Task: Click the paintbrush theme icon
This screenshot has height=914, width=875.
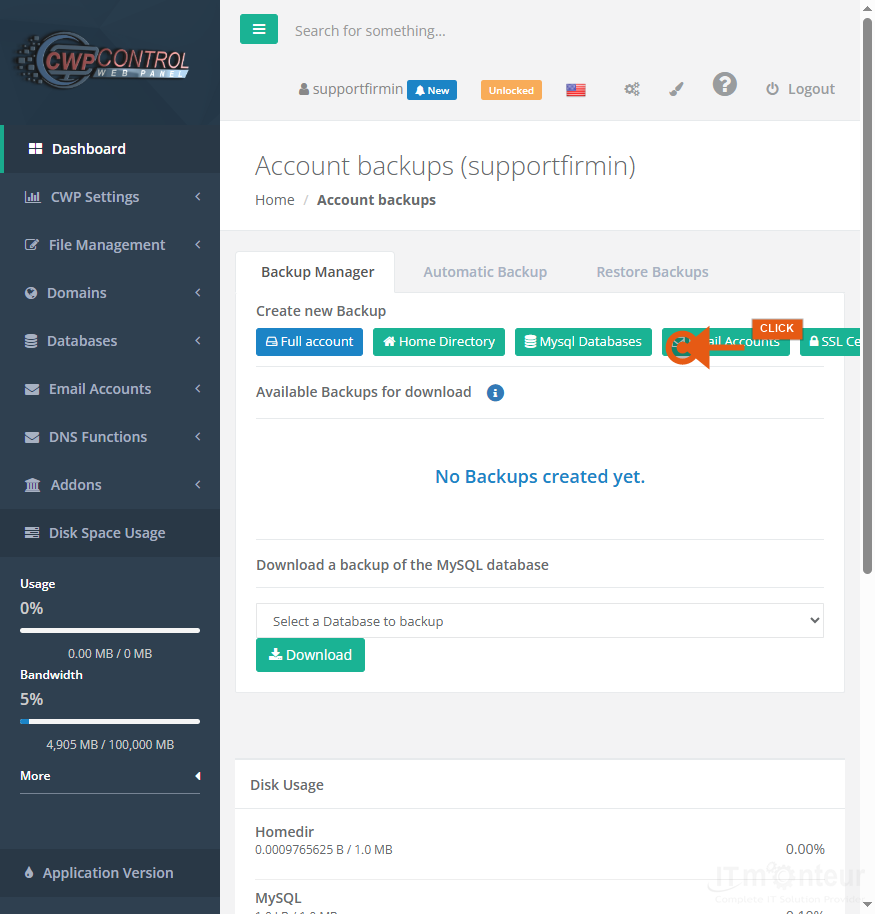Action: pyautogui.click(x=676, y=89)
